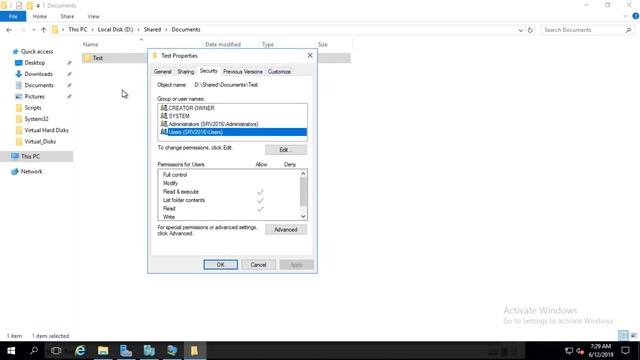Open Quick Access Toolbar customize dropdown
The height and width of the screenshot is (360, 640).
[x=38, y=6]
